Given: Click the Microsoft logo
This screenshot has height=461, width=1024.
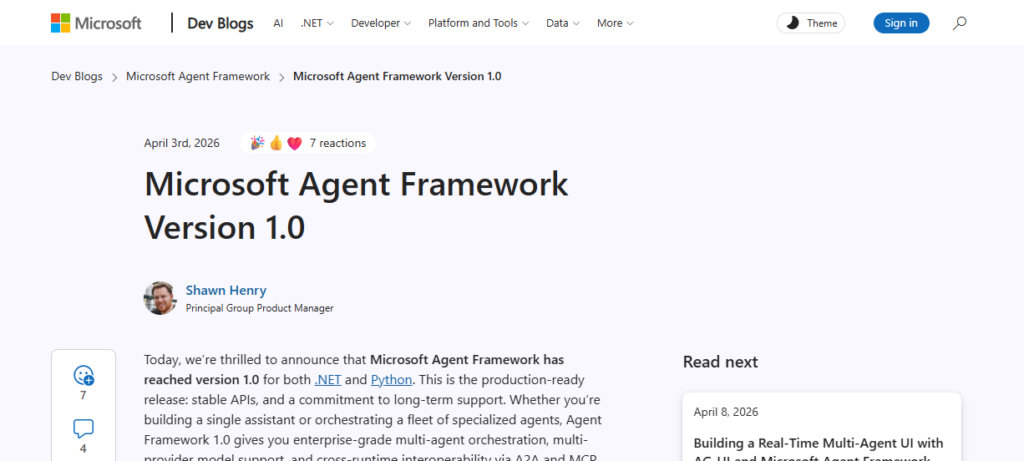Looking at the screenshot, I should coord(96,23).
